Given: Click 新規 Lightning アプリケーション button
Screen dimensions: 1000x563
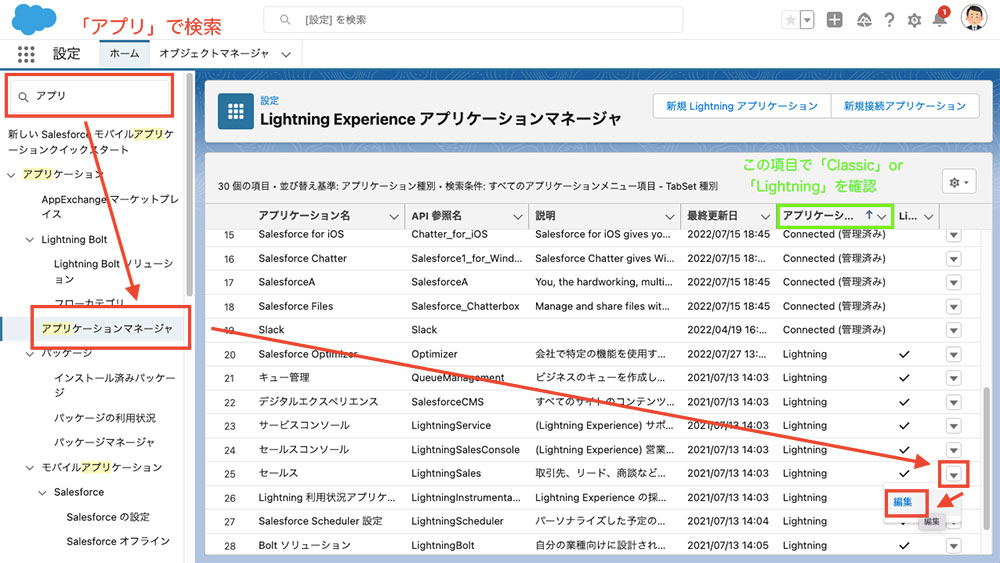Looking at the screenshot, I should point(742,106).
